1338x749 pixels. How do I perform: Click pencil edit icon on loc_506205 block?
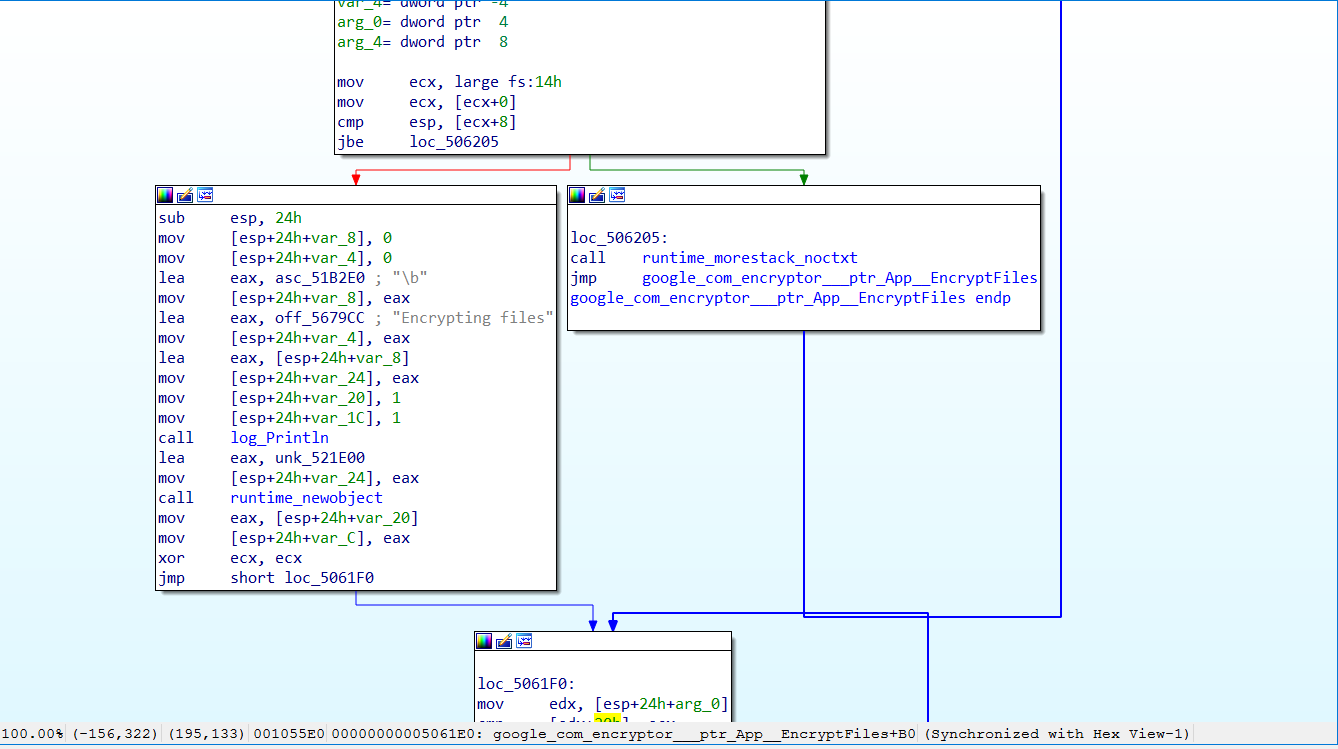597,195
